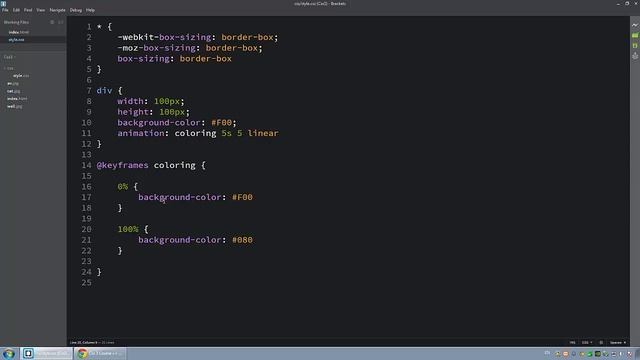Click '-moz-box-sizing' on line 3
The width and height of the screenshot is (640, 360).
pos(156,48)
